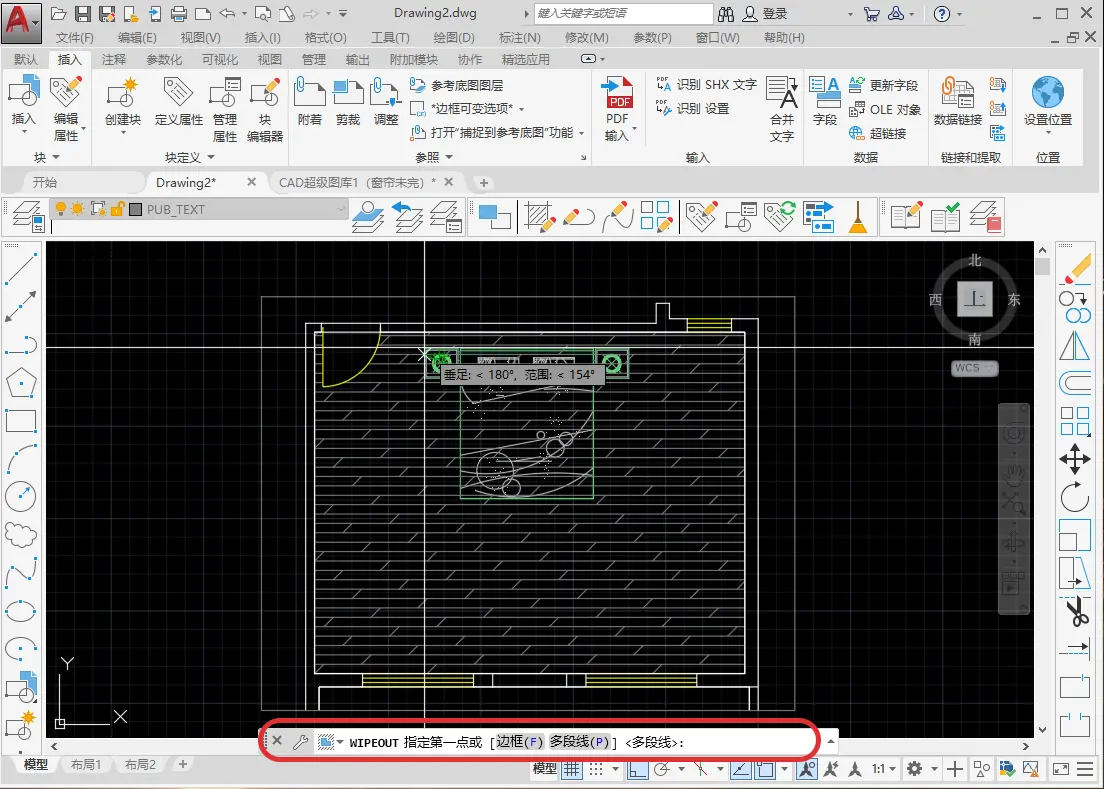
Task: Toggle grid display in status bar
Action: click(x=571, y=769)
